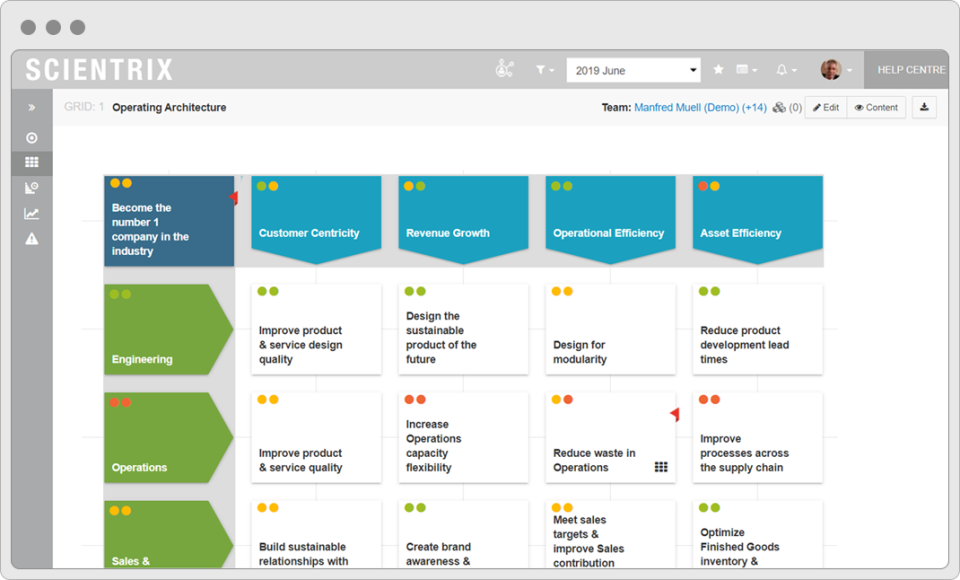Open the HELP CENTRE menu item
The width and height of the screenshot is (960, 580).
[x=910, y=70]
